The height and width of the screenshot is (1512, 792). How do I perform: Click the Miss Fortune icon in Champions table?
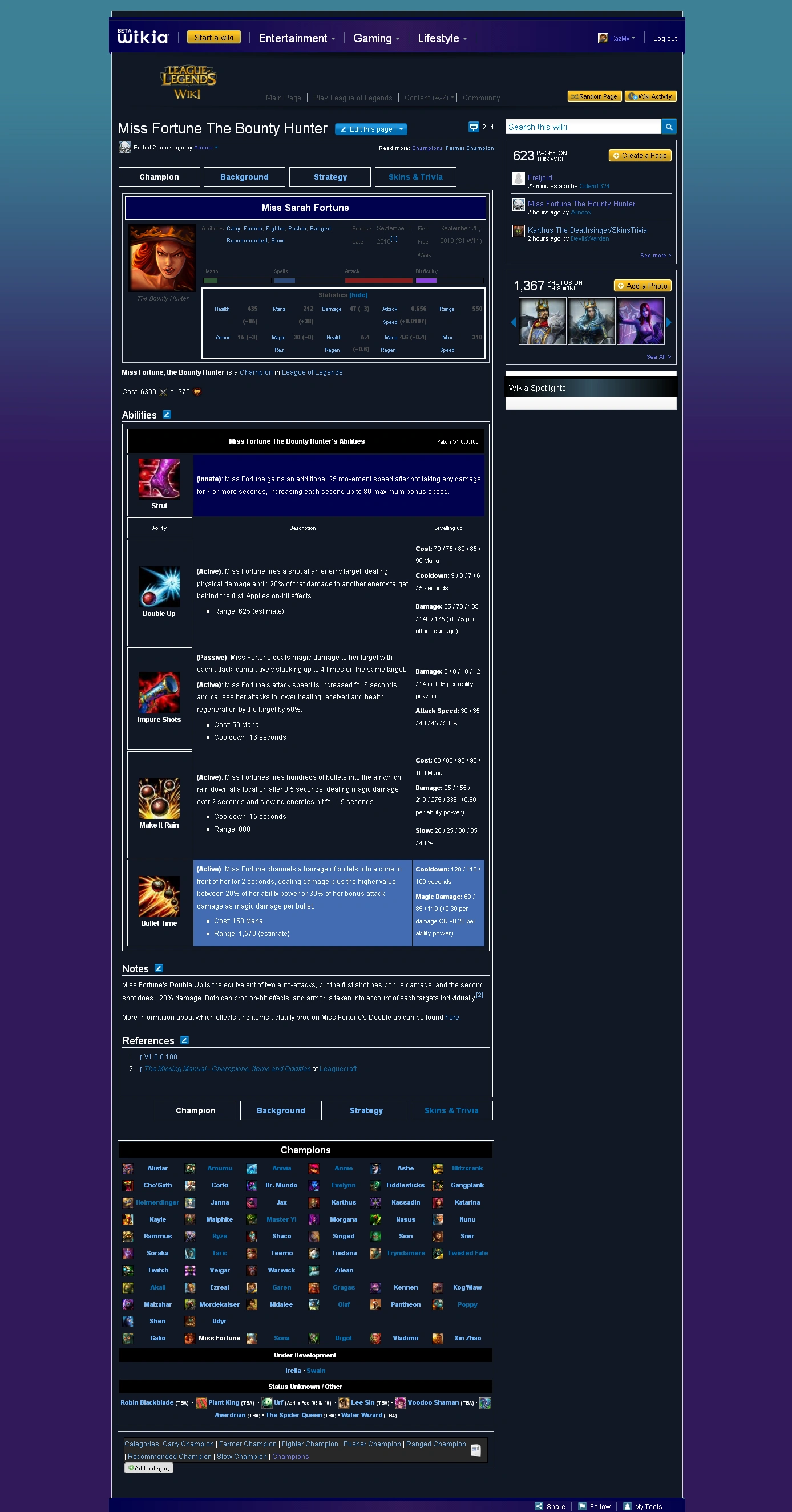[189, 1339]
